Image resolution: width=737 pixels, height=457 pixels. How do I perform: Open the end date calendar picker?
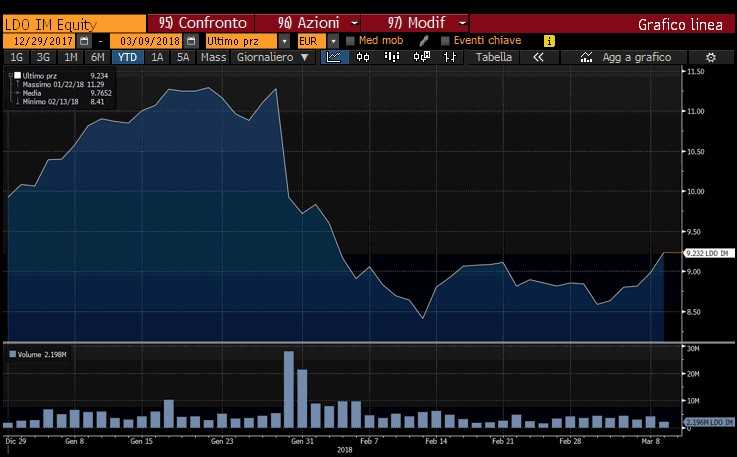click(191, 41)
